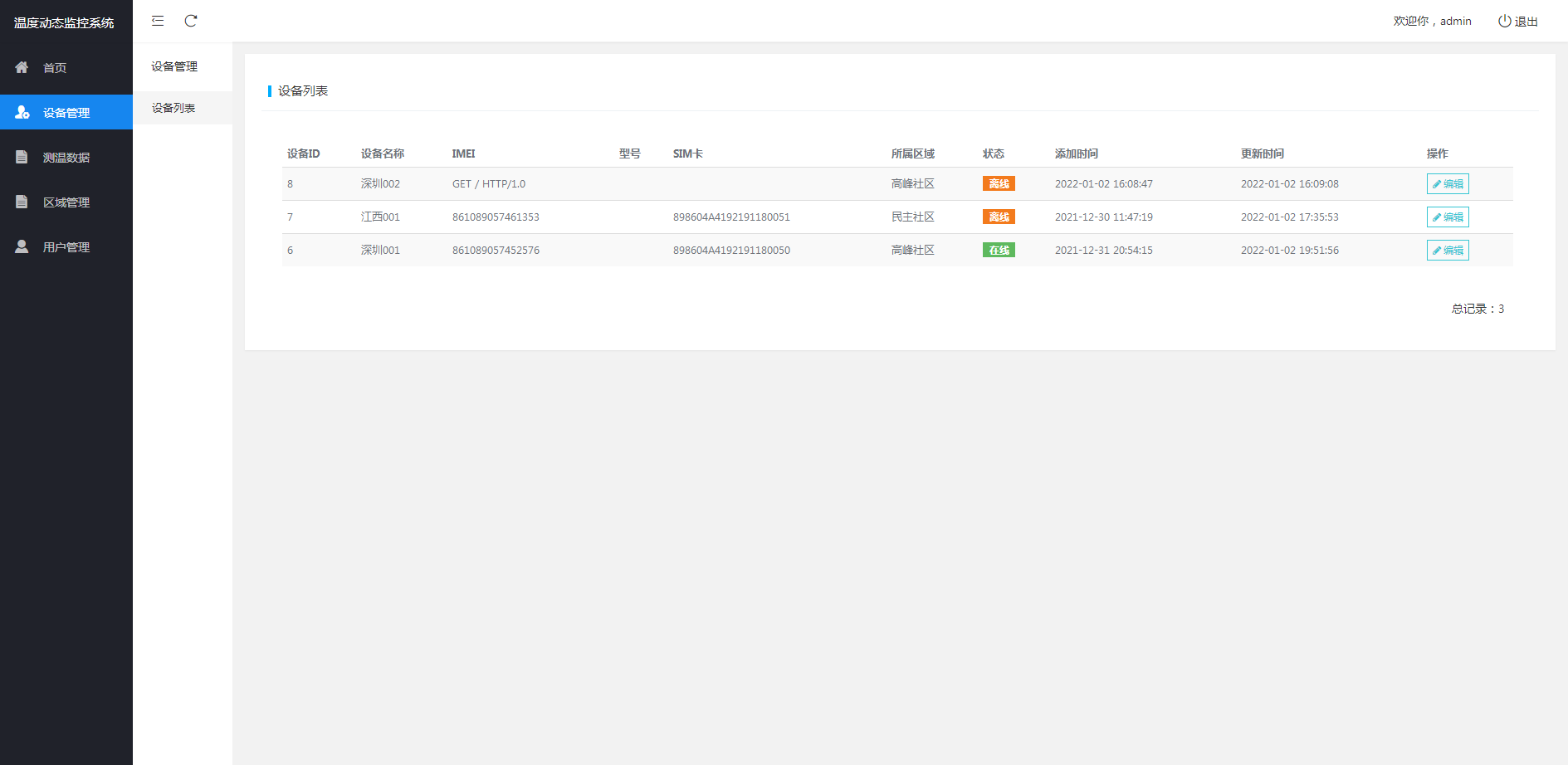Click the power icon to log out
This screenshot has width=1568, height=765.
coord(1504,21)
